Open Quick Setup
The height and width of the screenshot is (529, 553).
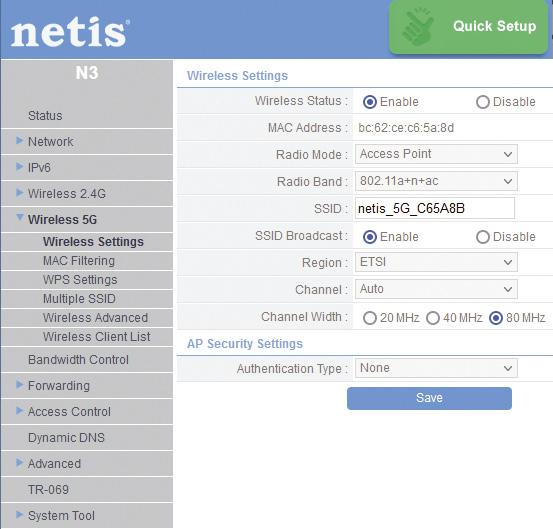click(x=468, y=27)
